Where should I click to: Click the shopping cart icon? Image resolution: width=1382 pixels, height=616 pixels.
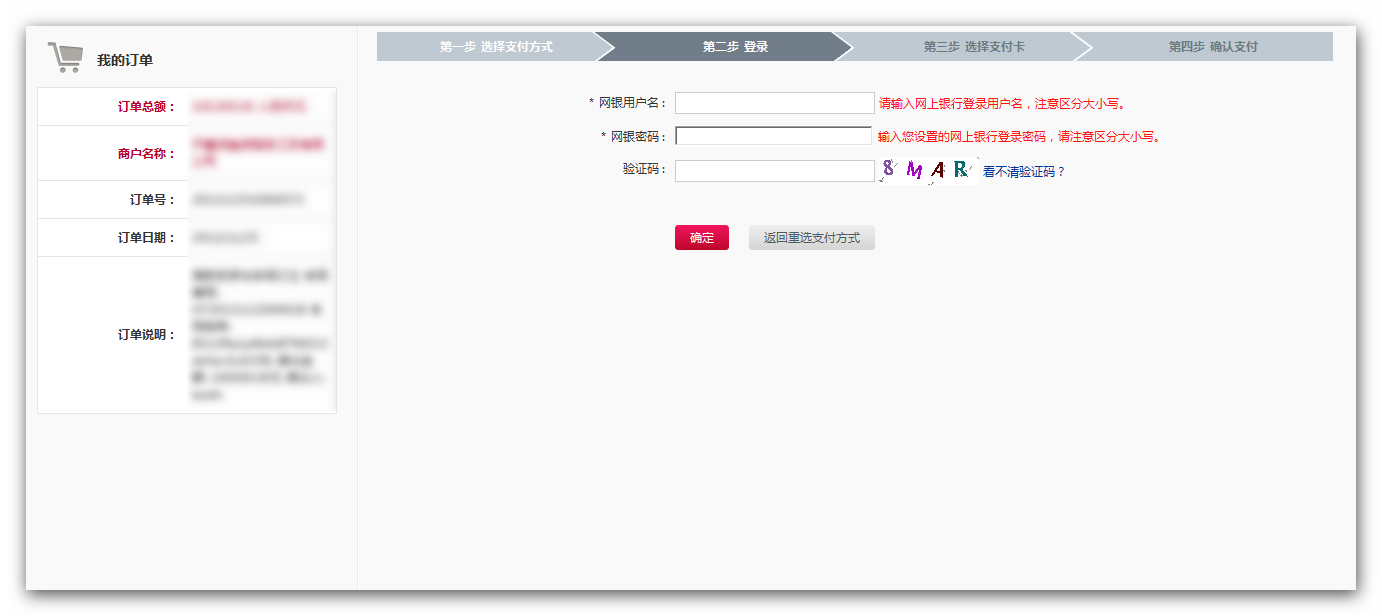[65, 58]
